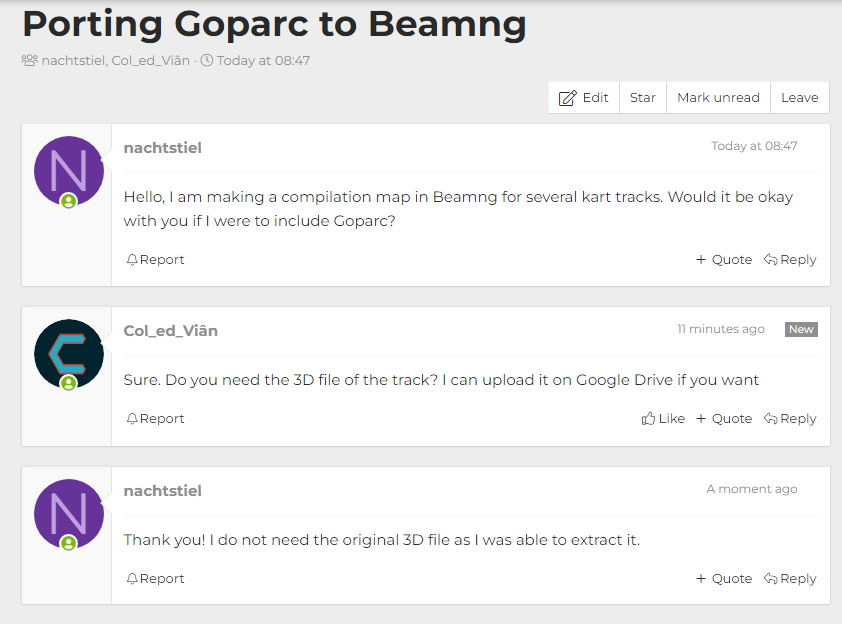
Task: Quote the first message about Goparc
Action: (x=724, y=260)
